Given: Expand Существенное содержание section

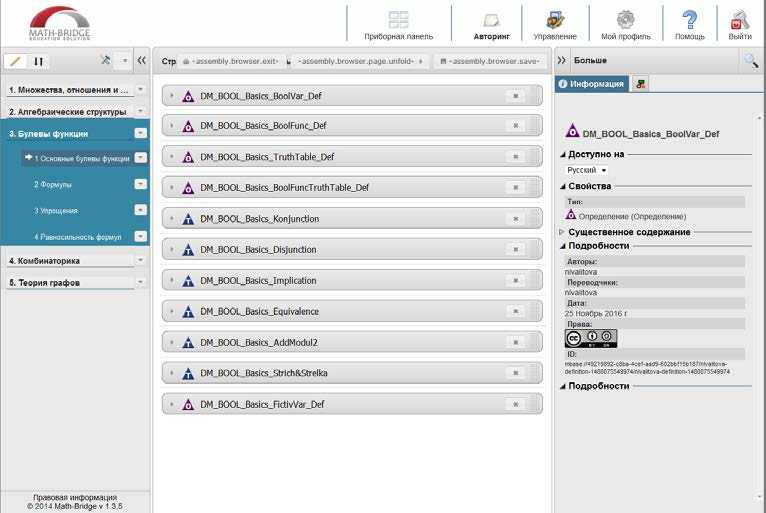Looking at the screenshot, I should tap(562, 232).
